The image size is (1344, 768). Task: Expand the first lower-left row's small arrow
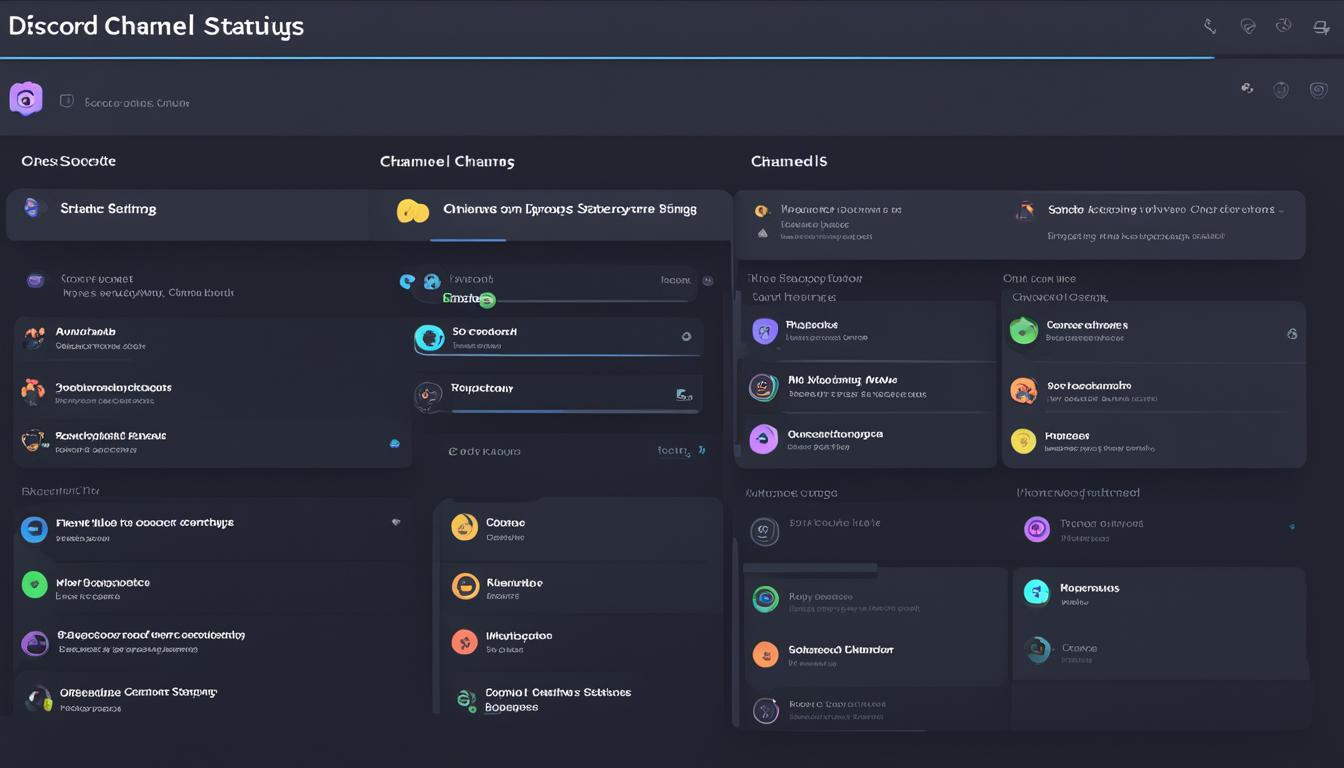point(396,522)
